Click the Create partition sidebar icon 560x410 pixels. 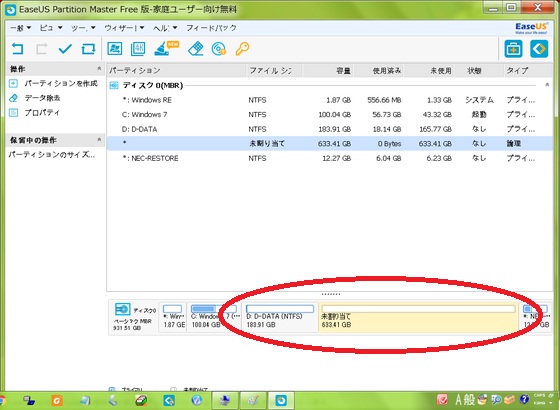click(x=13, y=84)
